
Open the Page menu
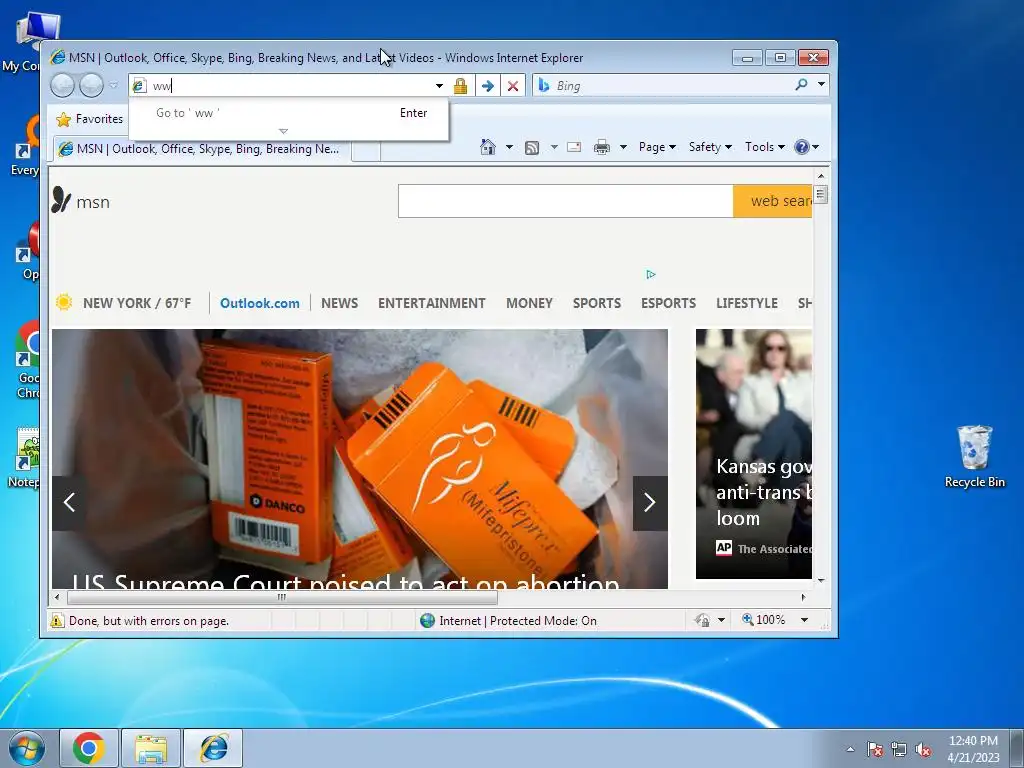[x=657, y=147]
